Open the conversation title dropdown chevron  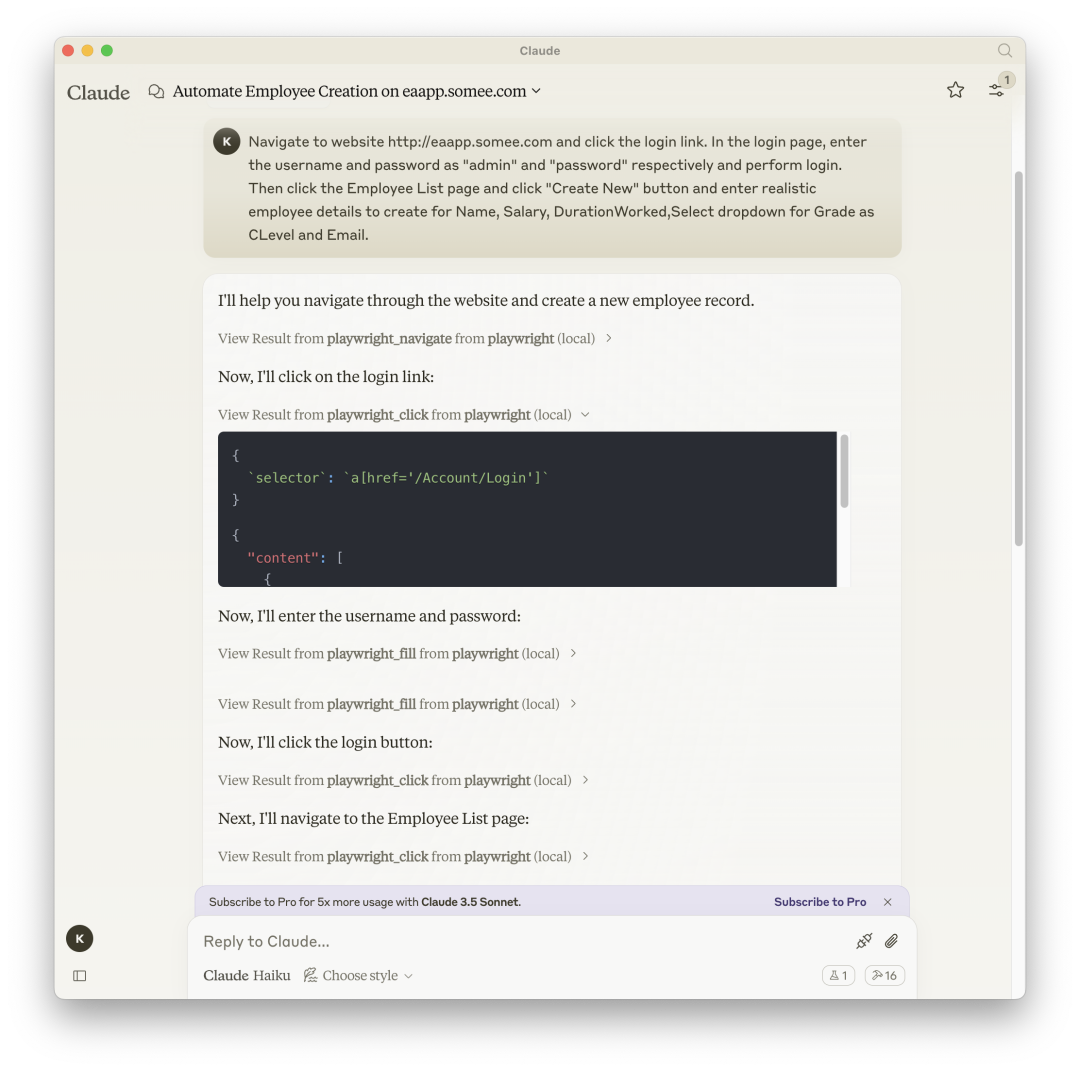tap(537, 91)
